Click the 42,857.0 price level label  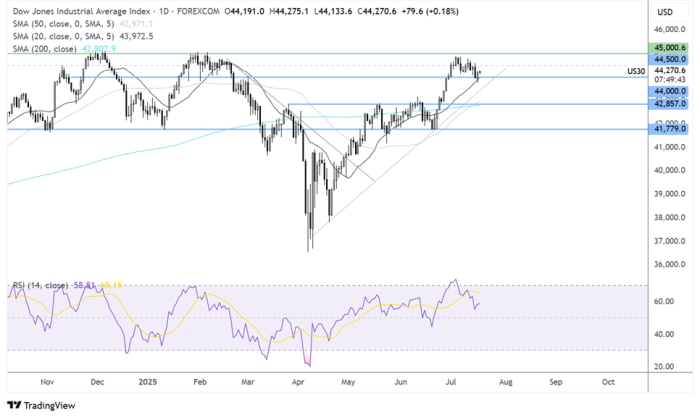click(671, 104)
